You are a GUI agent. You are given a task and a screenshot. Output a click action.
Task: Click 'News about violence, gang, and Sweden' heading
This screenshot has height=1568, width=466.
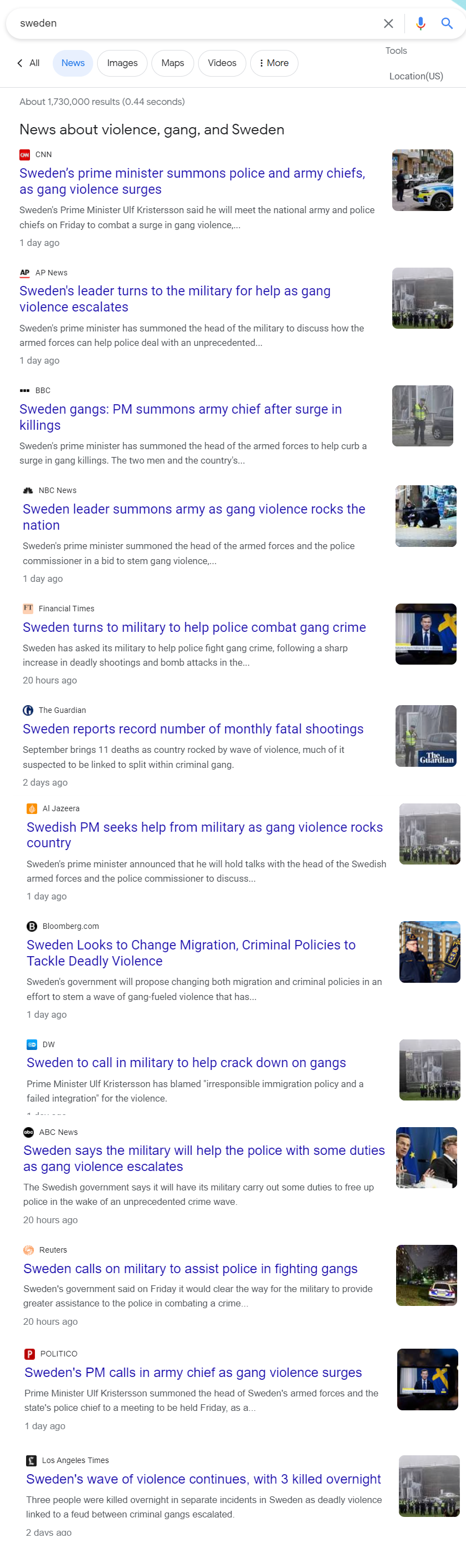tap(152, 130)
